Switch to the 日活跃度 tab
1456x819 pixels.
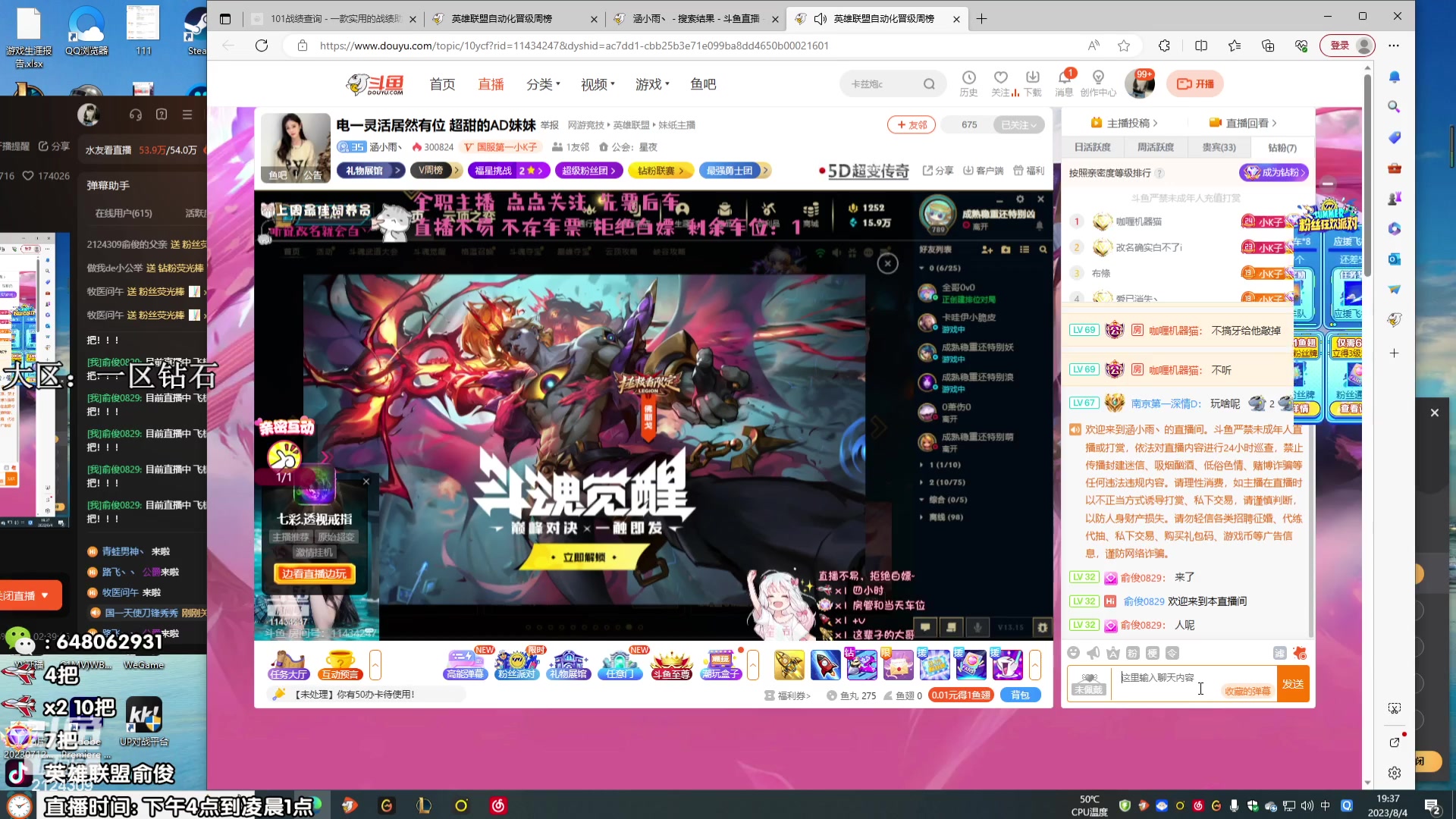(1092, 147)
